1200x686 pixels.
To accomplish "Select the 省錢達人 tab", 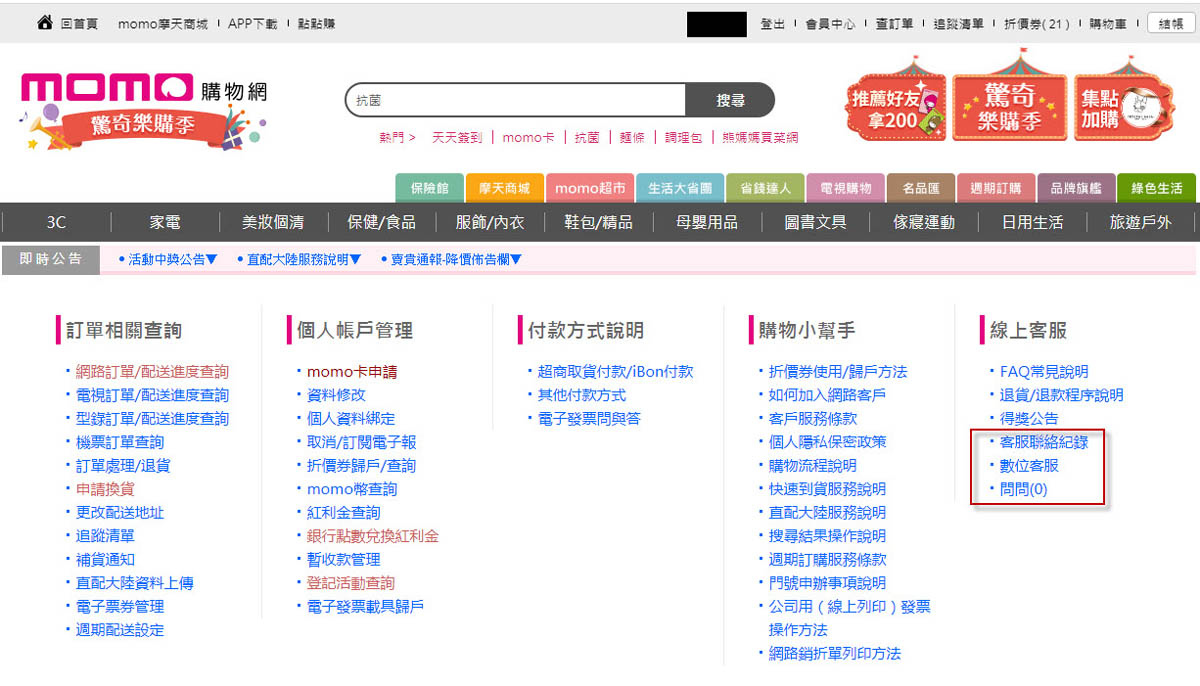I will 765,188.
